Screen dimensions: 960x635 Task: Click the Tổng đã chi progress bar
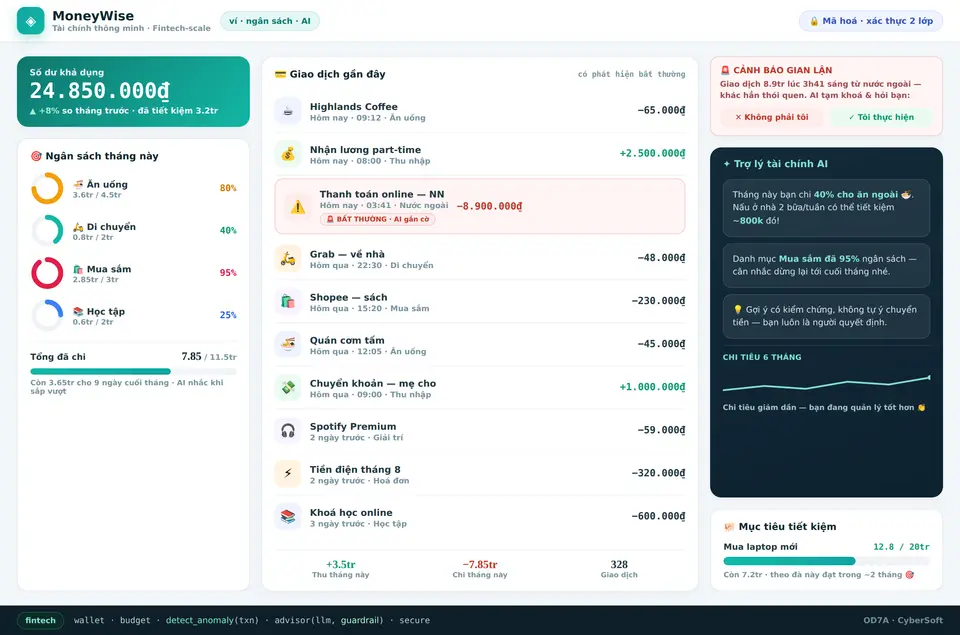coord(133,371)
